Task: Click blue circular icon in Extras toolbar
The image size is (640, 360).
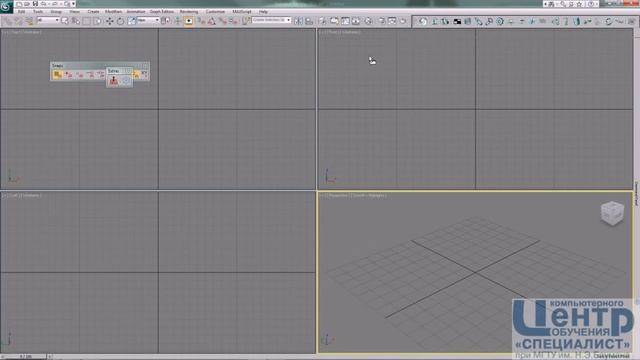Action: click(x=126, y=81)
